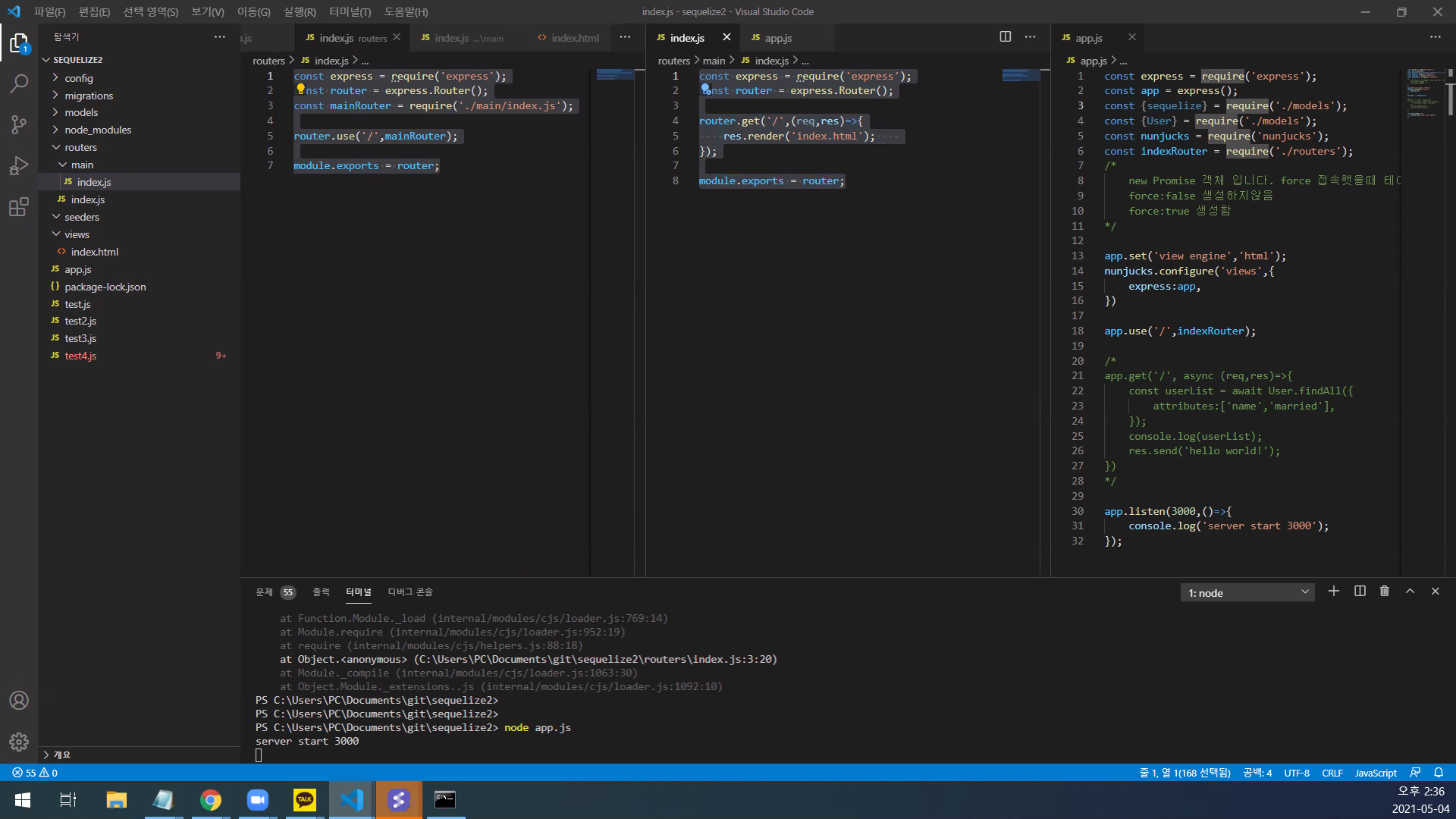Open File Explorer from the taskbar
The image size is (1456, 819).
(116, 800)
